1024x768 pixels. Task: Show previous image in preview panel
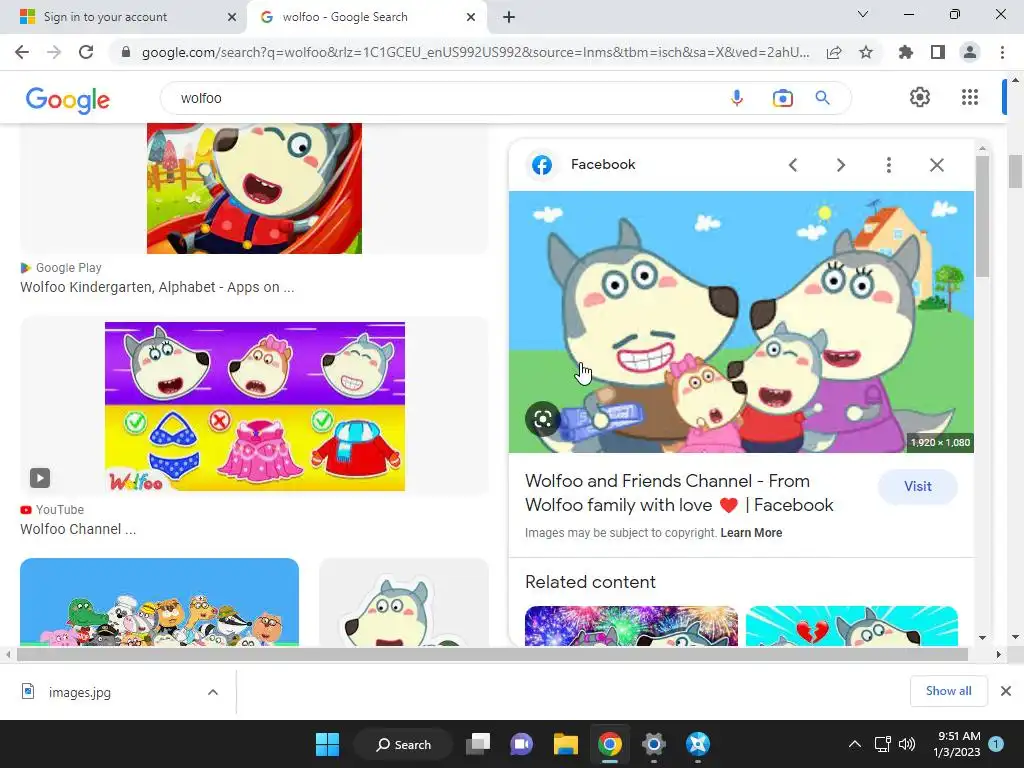793,165
